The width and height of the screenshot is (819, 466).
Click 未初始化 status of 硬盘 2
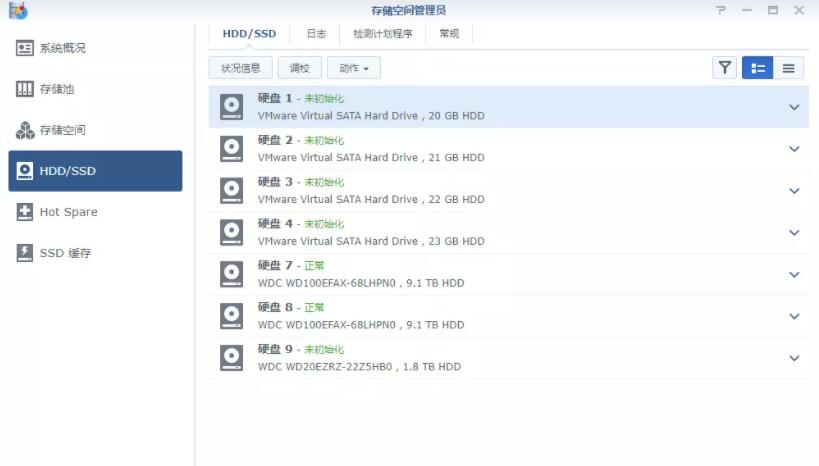pos(324,141)
